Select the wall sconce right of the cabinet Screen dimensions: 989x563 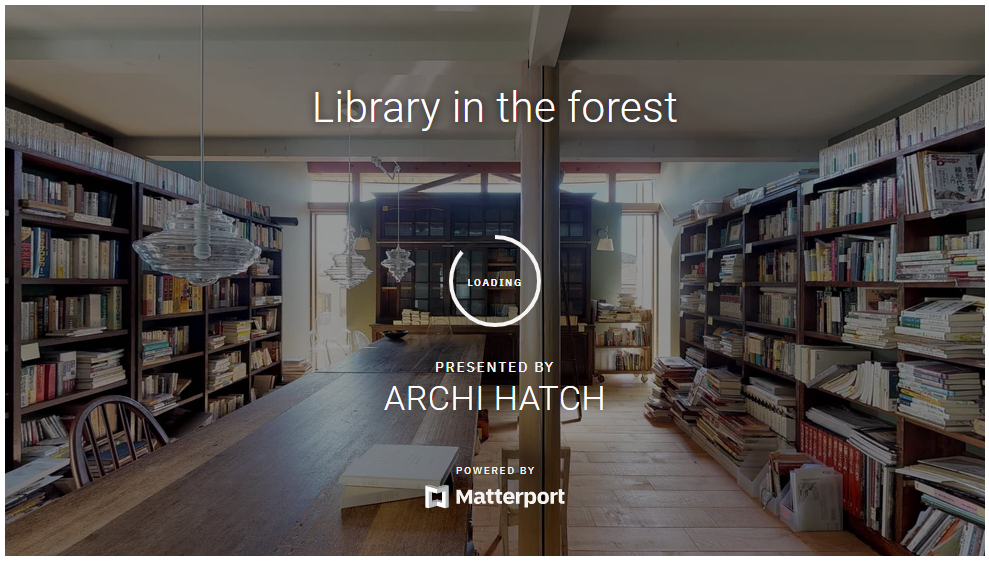pos(604,239)
